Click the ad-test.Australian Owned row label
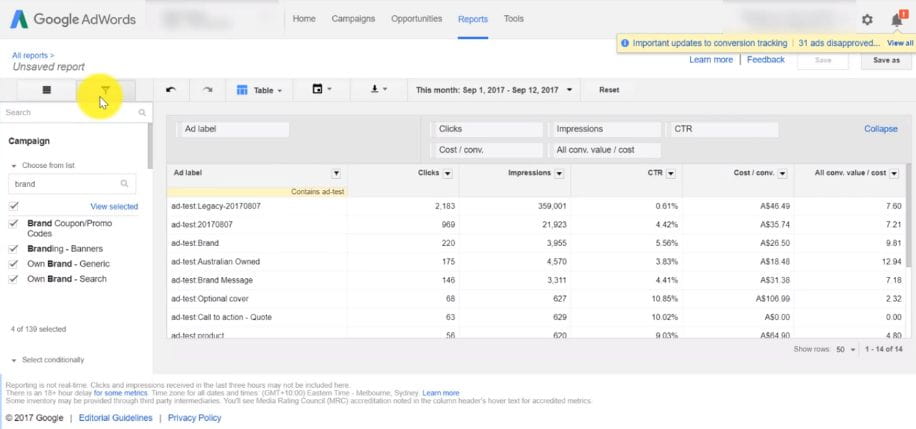Image resolution: width=916 pixels, height=429 pixels. (x=216, y=262)
